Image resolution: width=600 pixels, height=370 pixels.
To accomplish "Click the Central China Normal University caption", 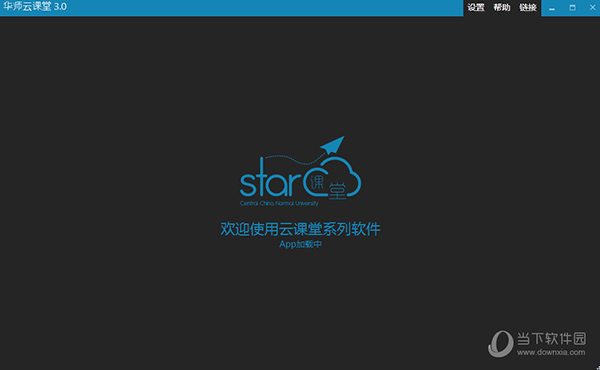I will tap(279, 203).
